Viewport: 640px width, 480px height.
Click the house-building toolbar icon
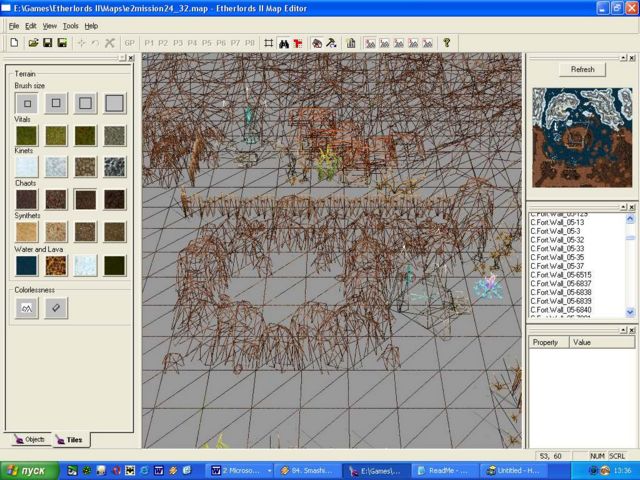coord(317,43)
